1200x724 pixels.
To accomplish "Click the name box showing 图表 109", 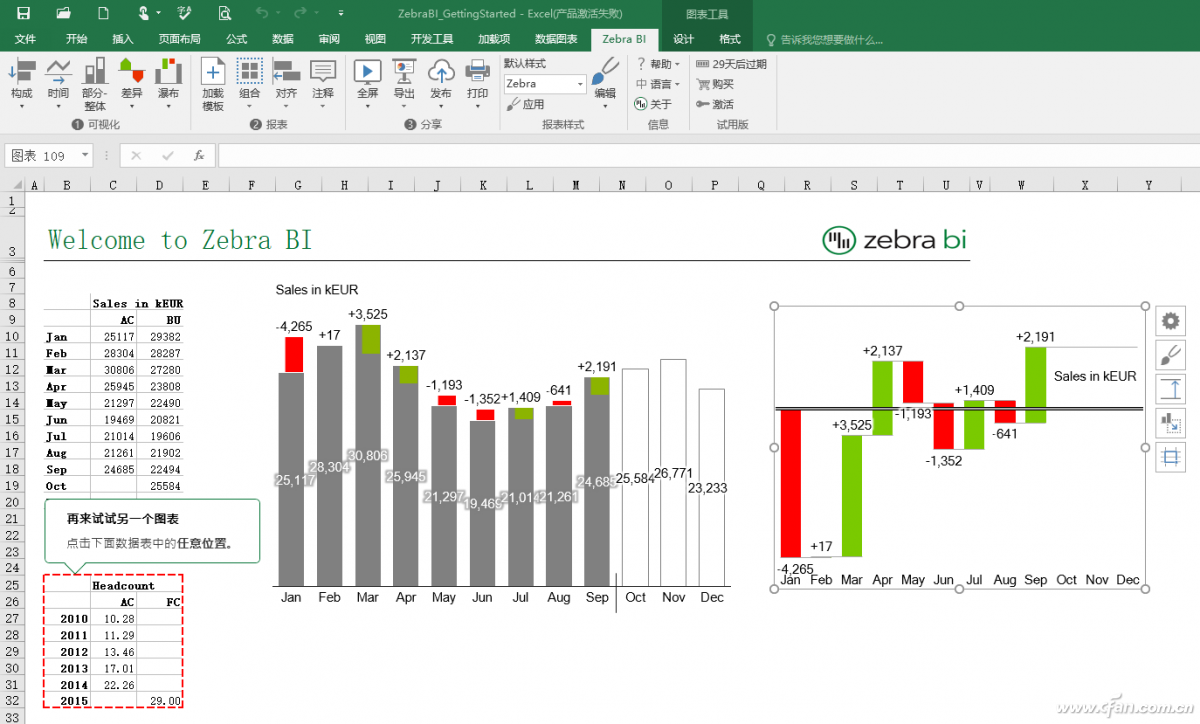I will [41, 156].
